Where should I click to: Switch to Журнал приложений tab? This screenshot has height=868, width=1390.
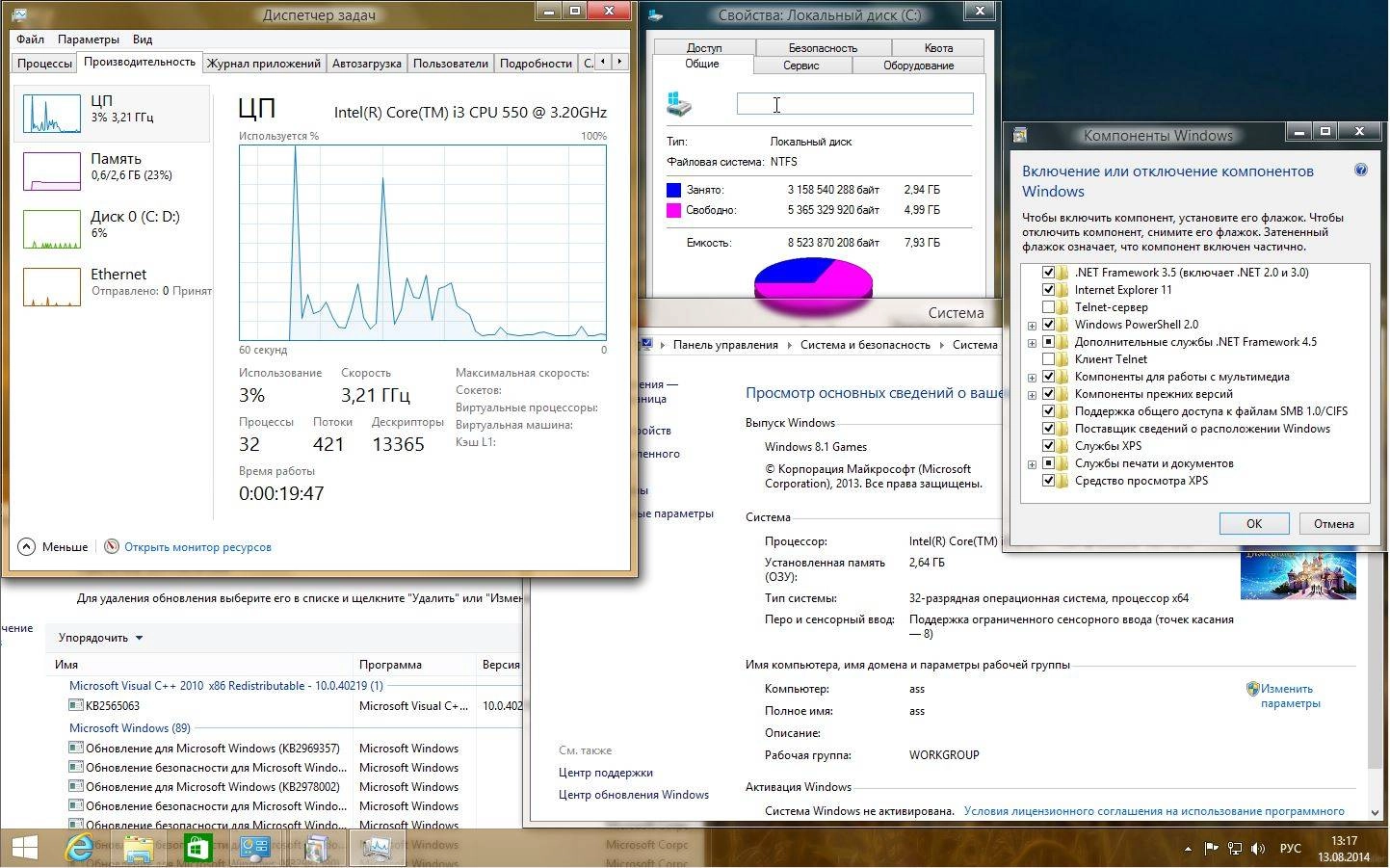[264, 63]
